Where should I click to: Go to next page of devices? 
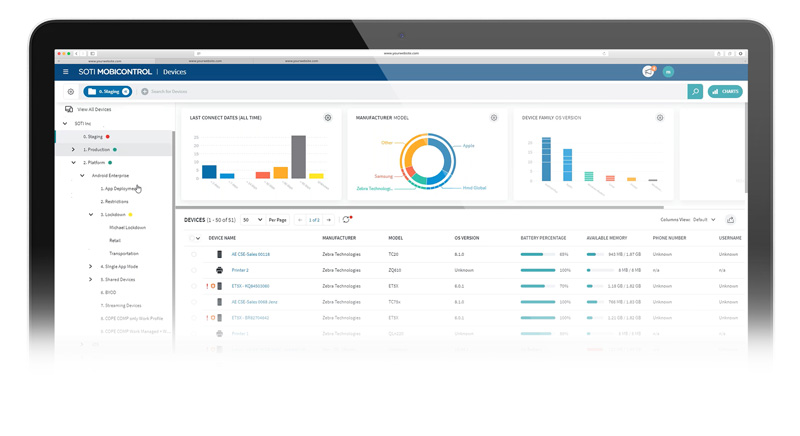[329, 220]
